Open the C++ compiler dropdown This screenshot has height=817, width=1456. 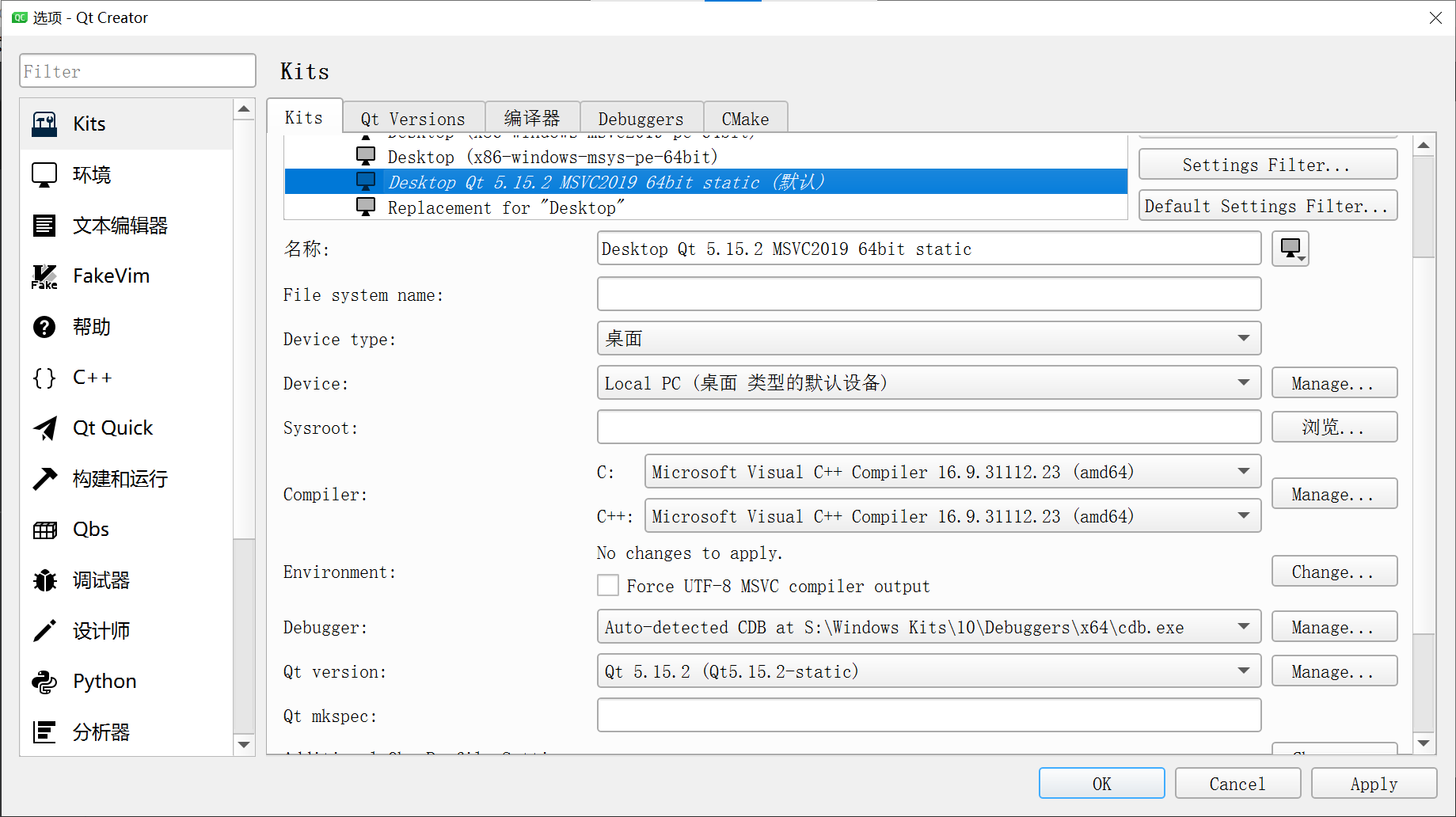tap(953, 516)
